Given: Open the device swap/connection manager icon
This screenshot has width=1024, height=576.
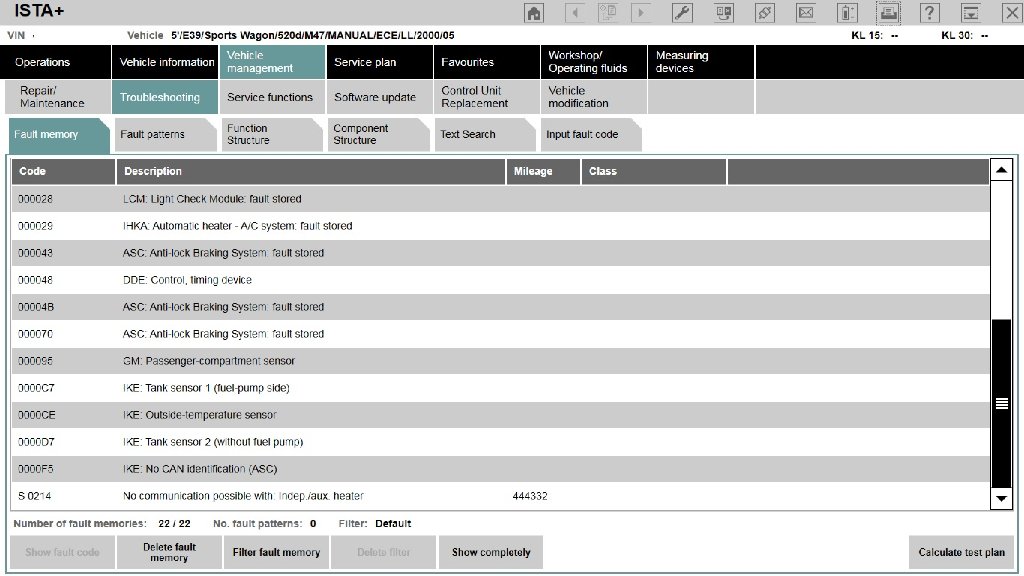Looking at the screenshot, I should click(724, 12).
